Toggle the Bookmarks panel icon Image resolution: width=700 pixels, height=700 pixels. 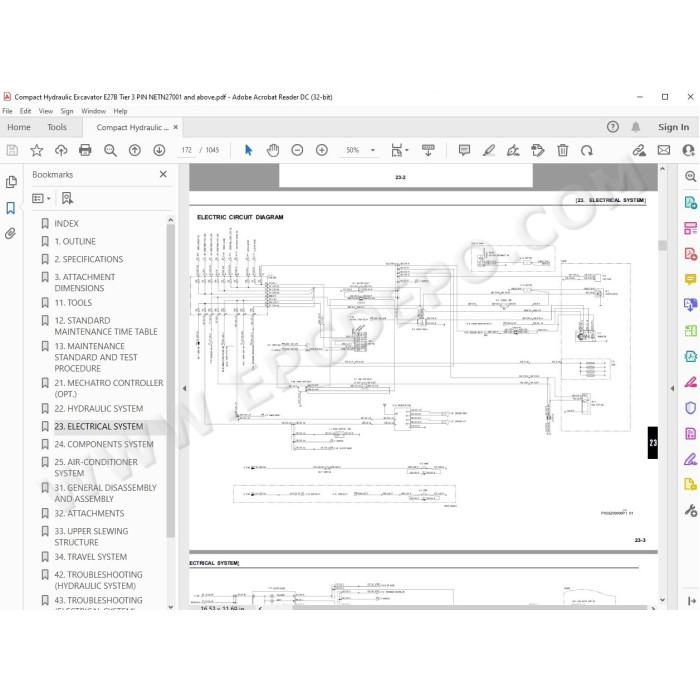(x=11, y=208)
